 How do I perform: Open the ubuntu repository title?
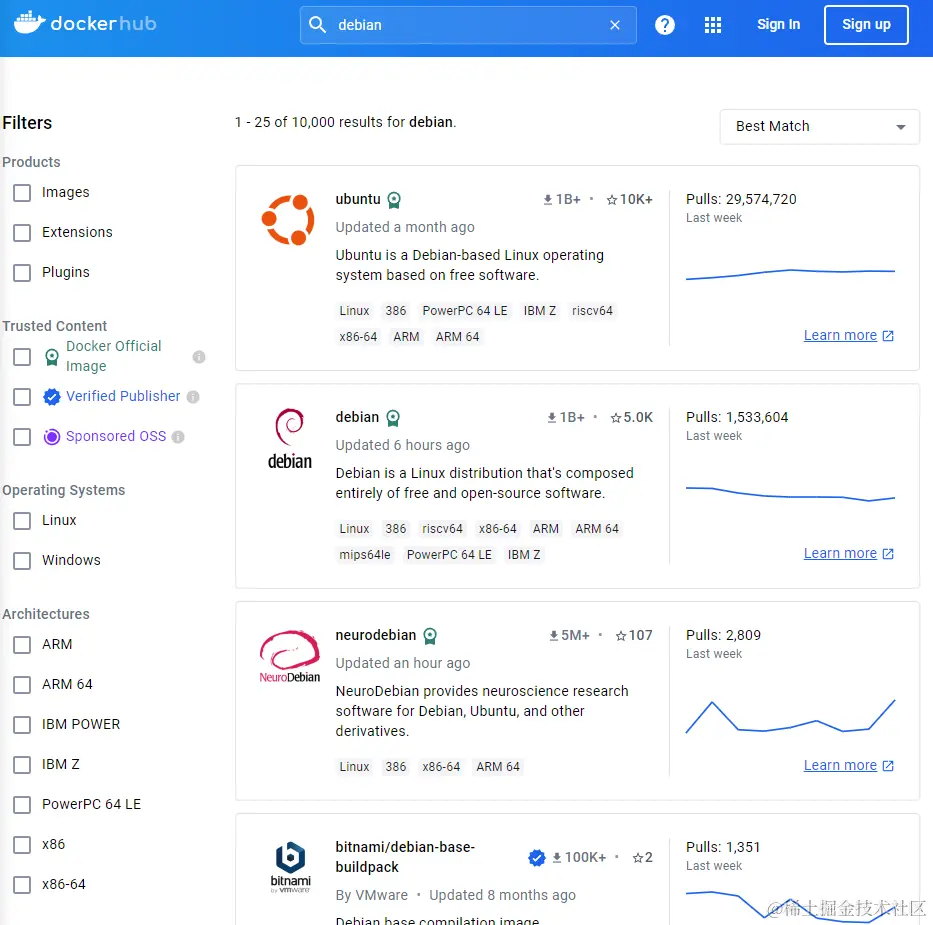(358, 199)
